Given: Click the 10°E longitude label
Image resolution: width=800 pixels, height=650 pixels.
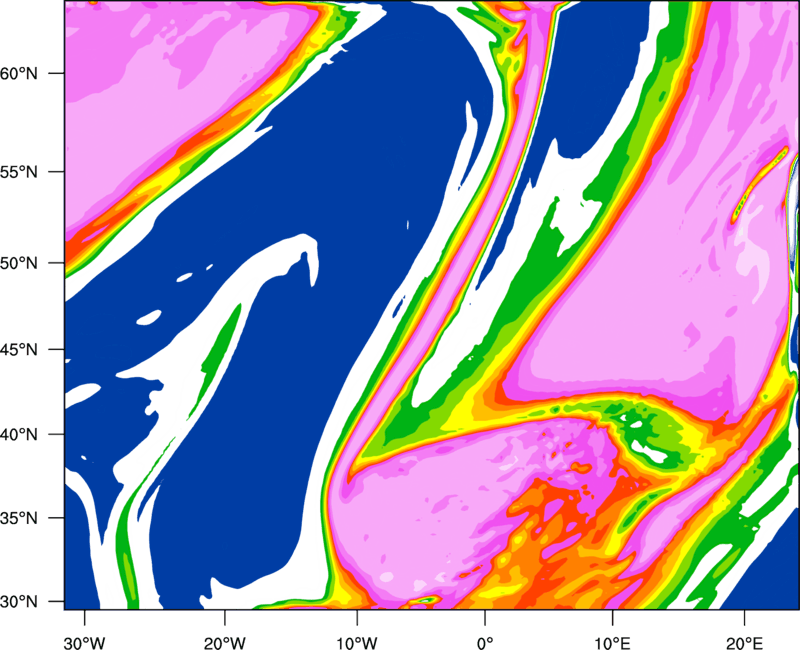Looking at the screenshot, I should click(x=612, y=643).
